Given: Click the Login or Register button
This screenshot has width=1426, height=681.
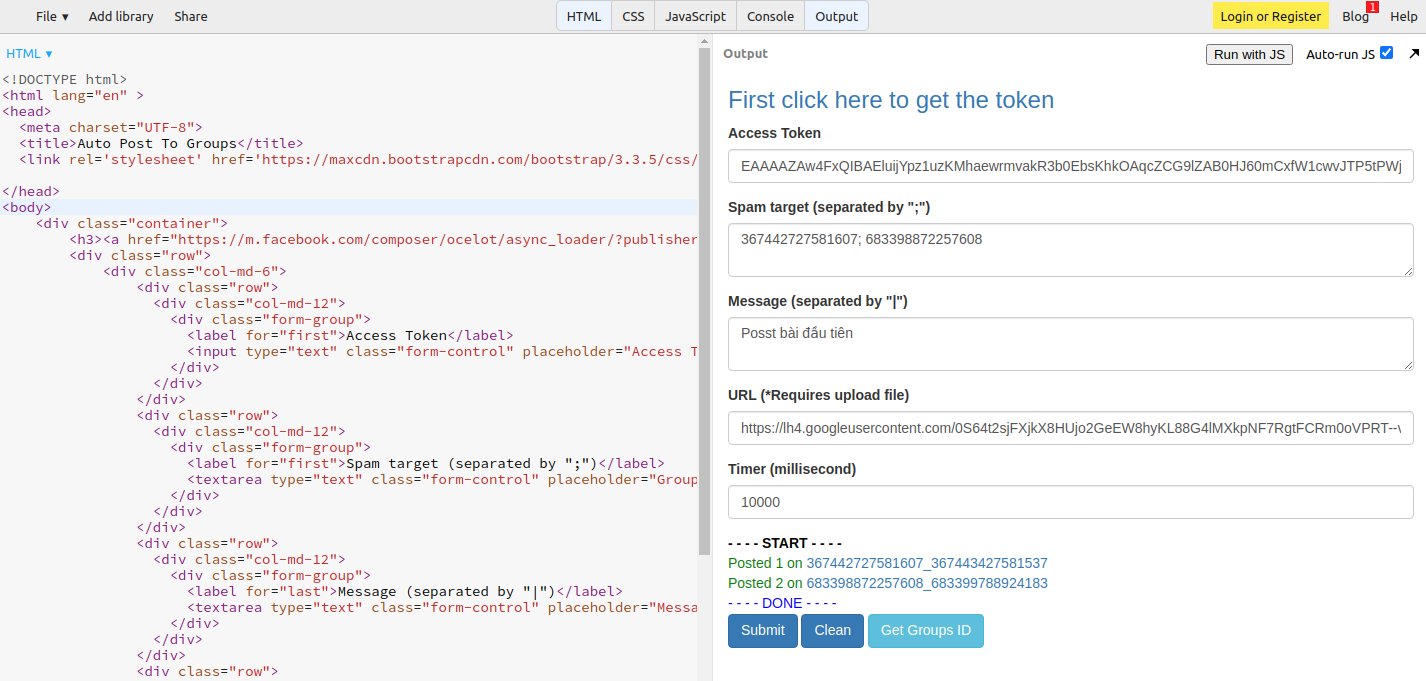Looking at the screenshot, I should pyautogui.click(x=1270, y=16).
